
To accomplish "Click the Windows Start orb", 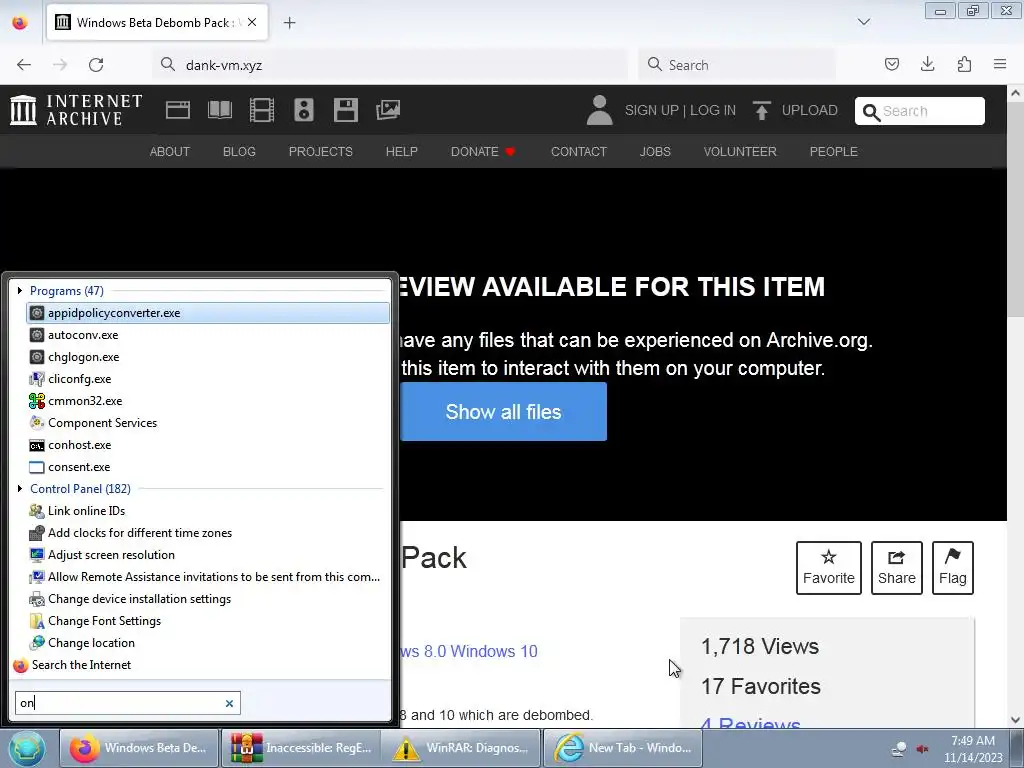I will pos(27,748).
